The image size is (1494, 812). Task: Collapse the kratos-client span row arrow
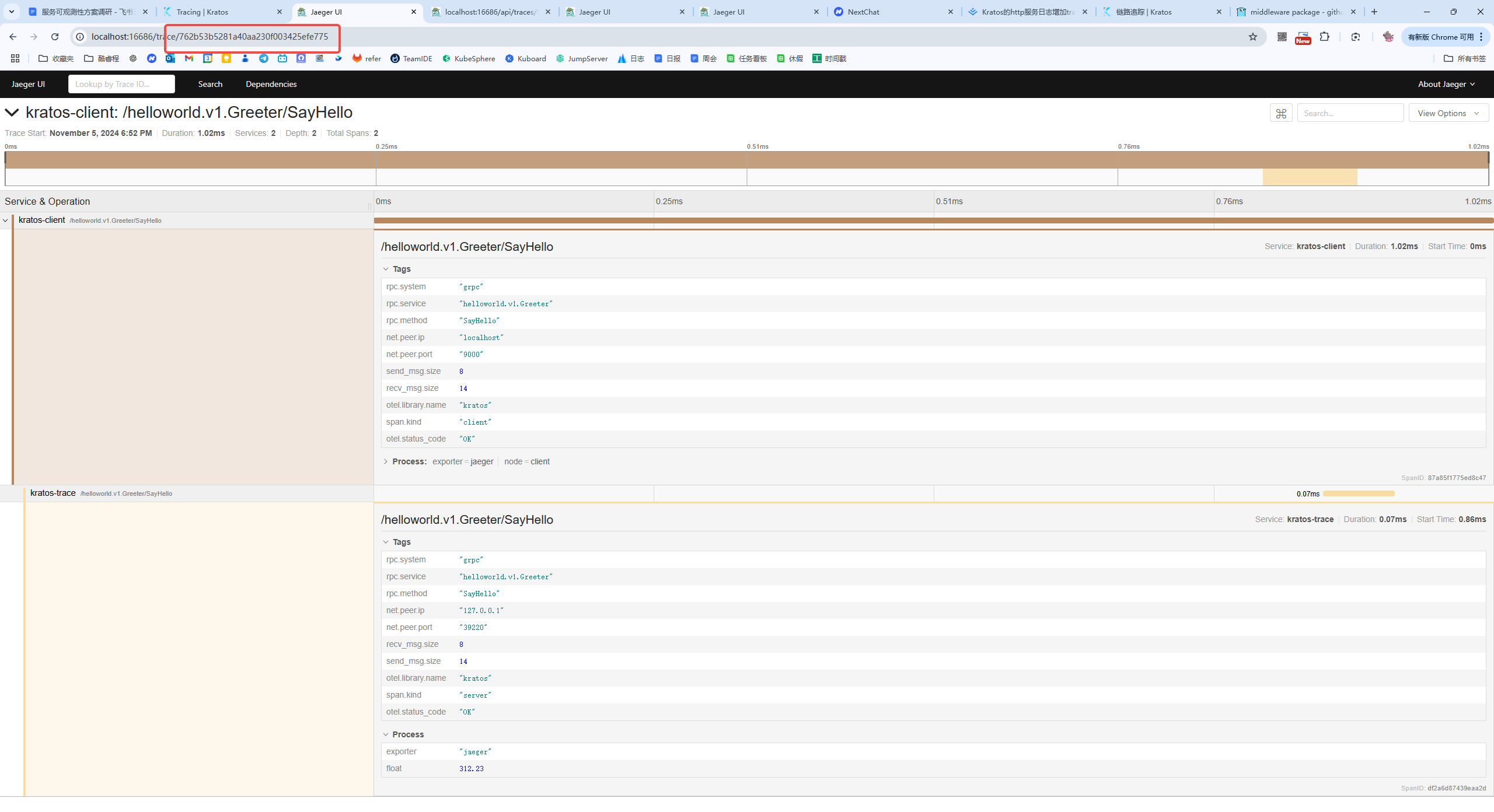coord(5,220)
